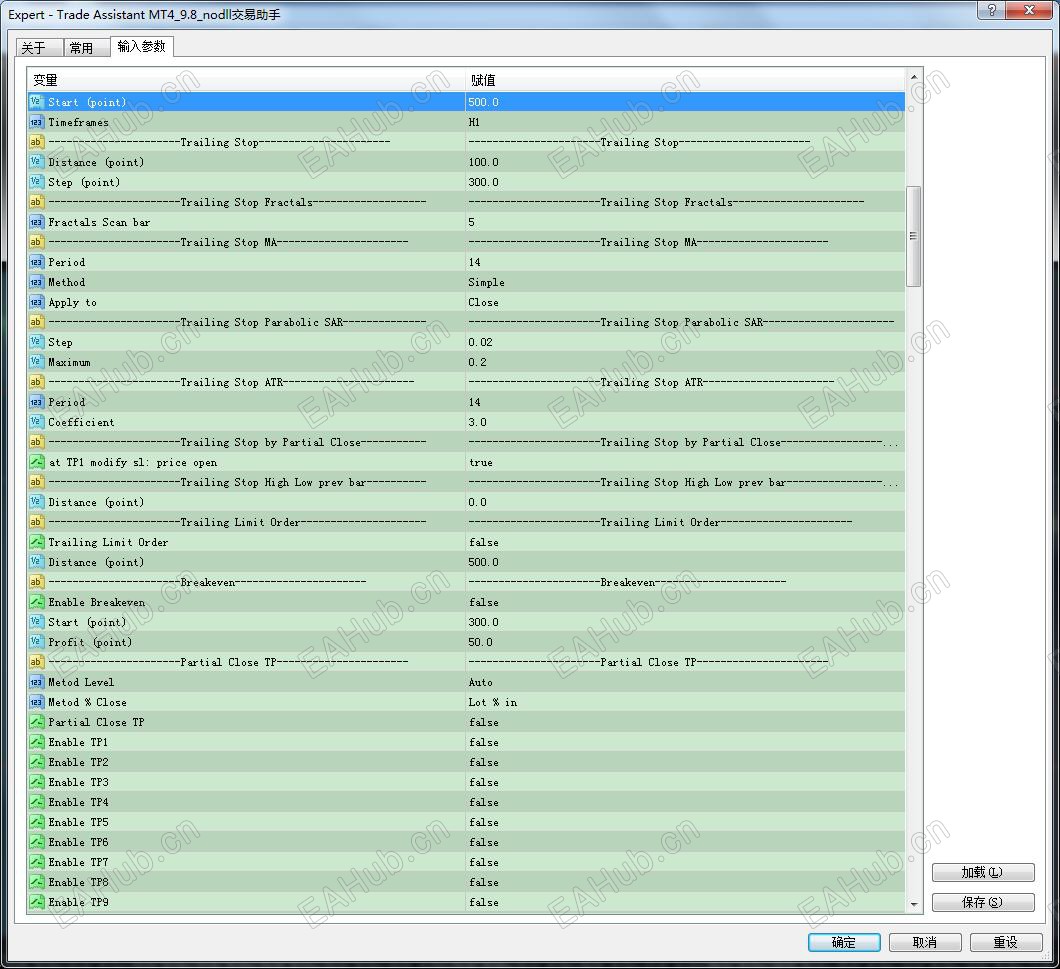Select the Coefficient value 3.0
1060x969 pixels.
[477, 422]
